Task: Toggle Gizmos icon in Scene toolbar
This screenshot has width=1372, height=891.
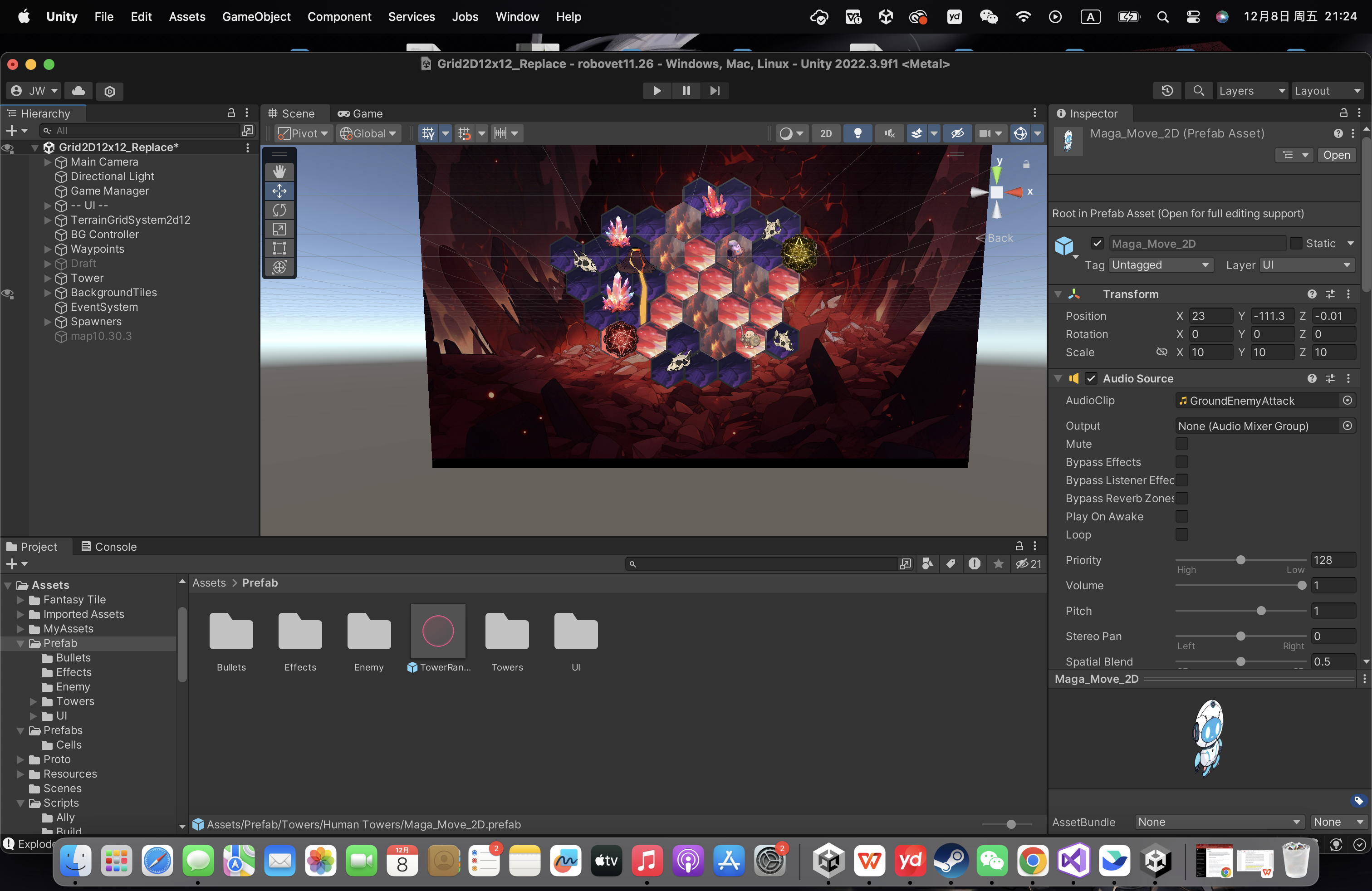Action: tap(1020, 133)
